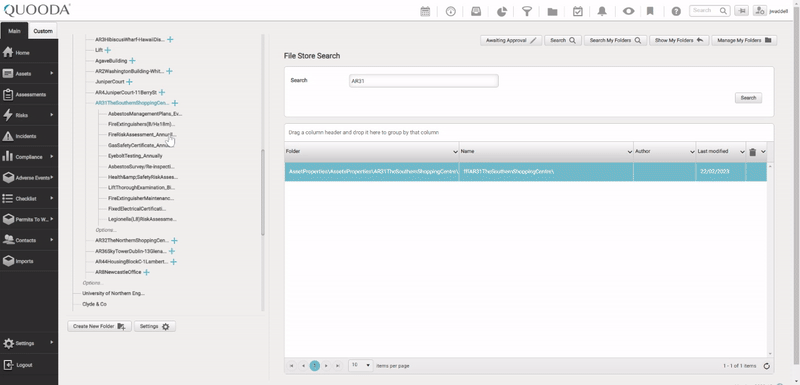Select the FireRiskAssessment_Annual tree folder
Viewport: 800px width, 385px height.
(x=142, y=135)
